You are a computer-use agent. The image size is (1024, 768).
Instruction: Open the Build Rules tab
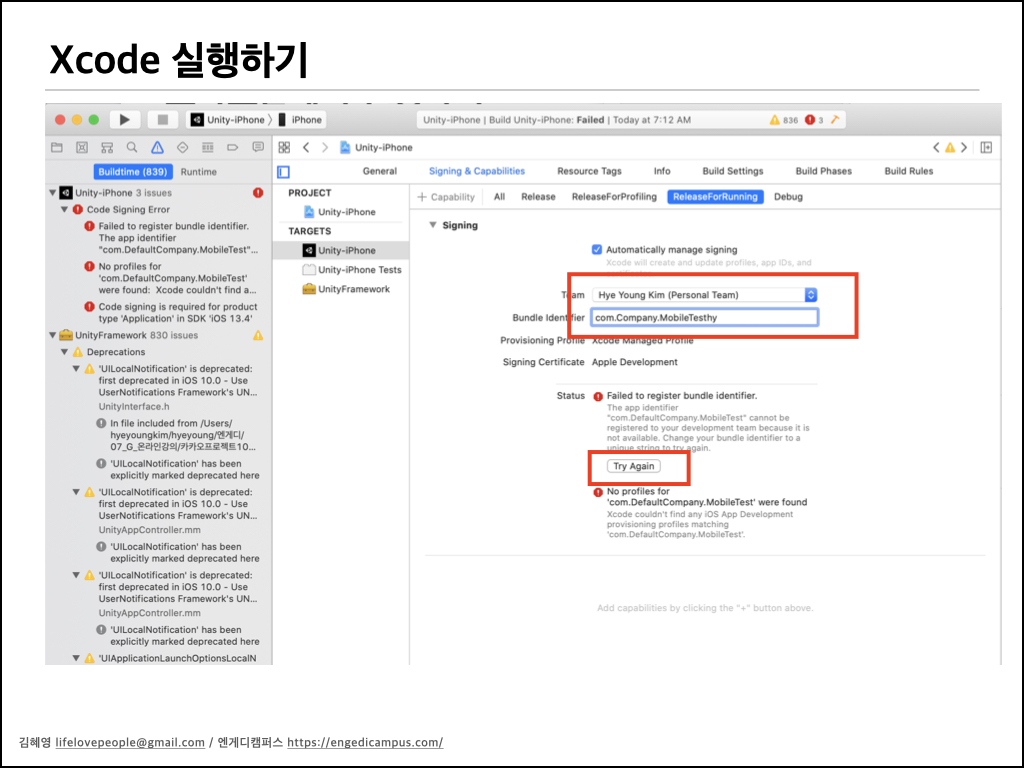[908, 171]
